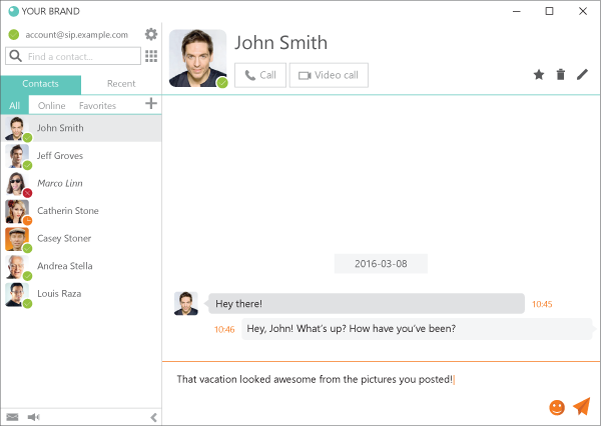Switch to the Contacts tab
The image size is (601, 426).
click(40, 84)
